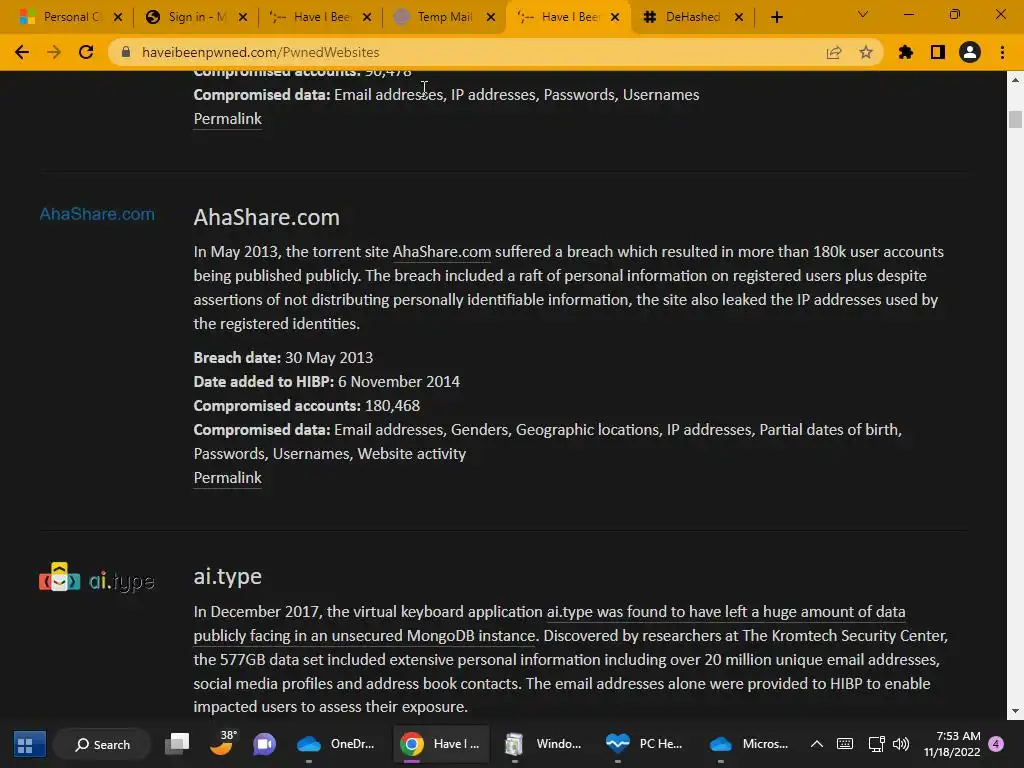Click page scrollbar up arrow
The width and height of the screenshot is (1024, 768).
pyautogui.click(x=1015, y=80)
